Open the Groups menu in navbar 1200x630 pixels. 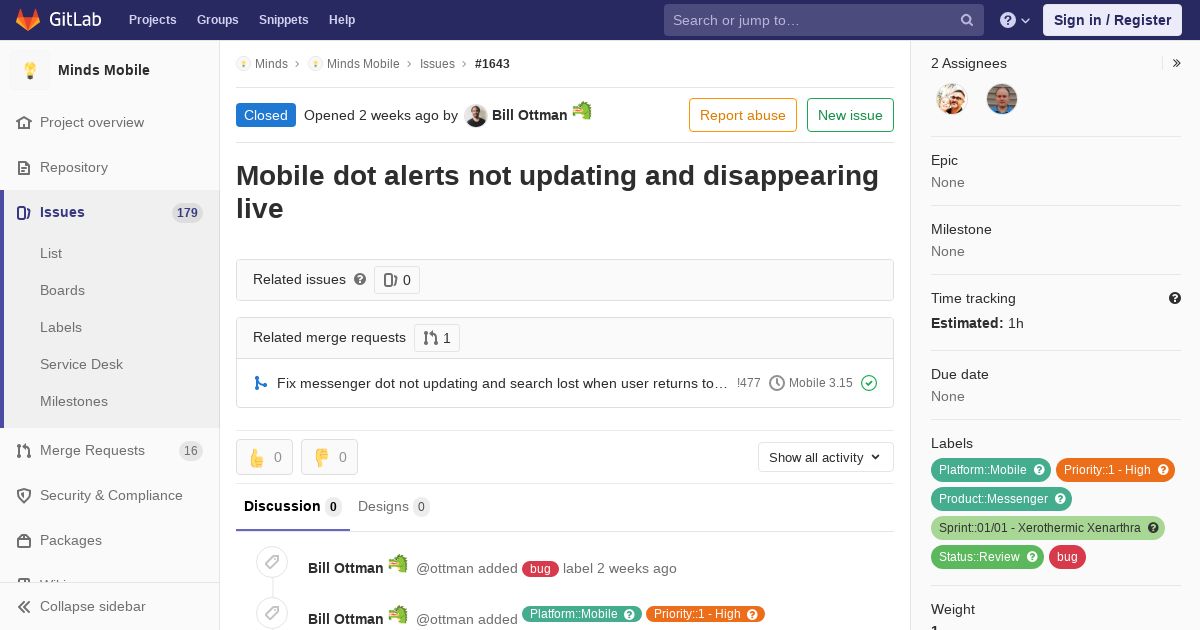click(218, 20)
